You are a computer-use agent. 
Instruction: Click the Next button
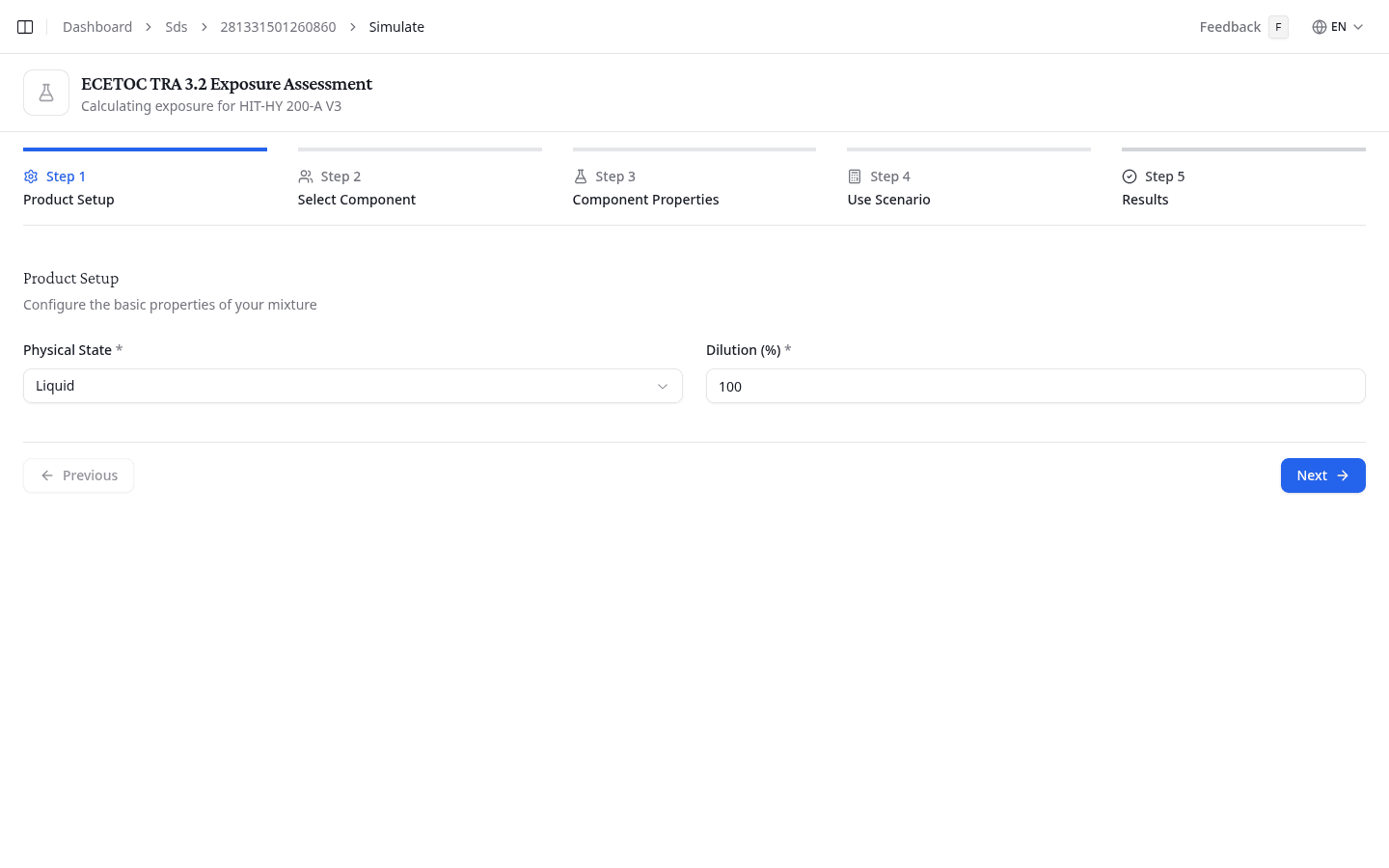[x=1322, y=475]
